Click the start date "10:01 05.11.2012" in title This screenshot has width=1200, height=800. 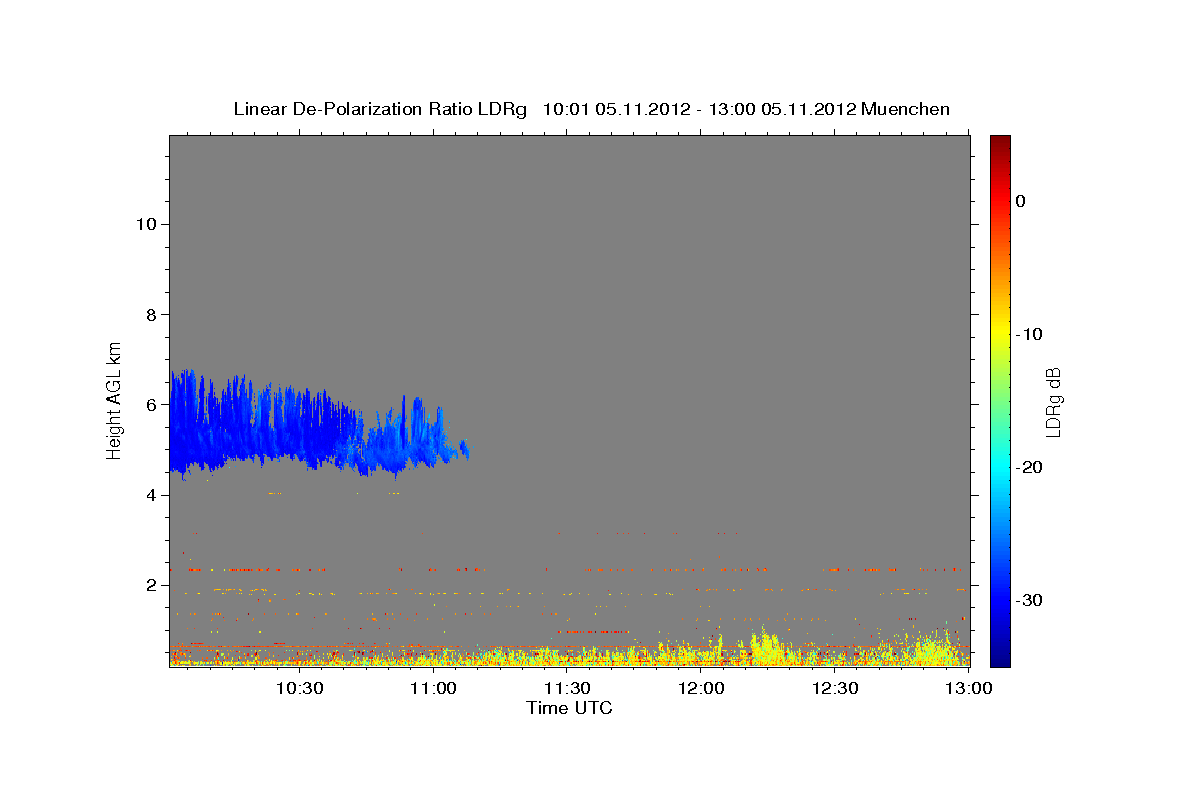coord(616,109)
